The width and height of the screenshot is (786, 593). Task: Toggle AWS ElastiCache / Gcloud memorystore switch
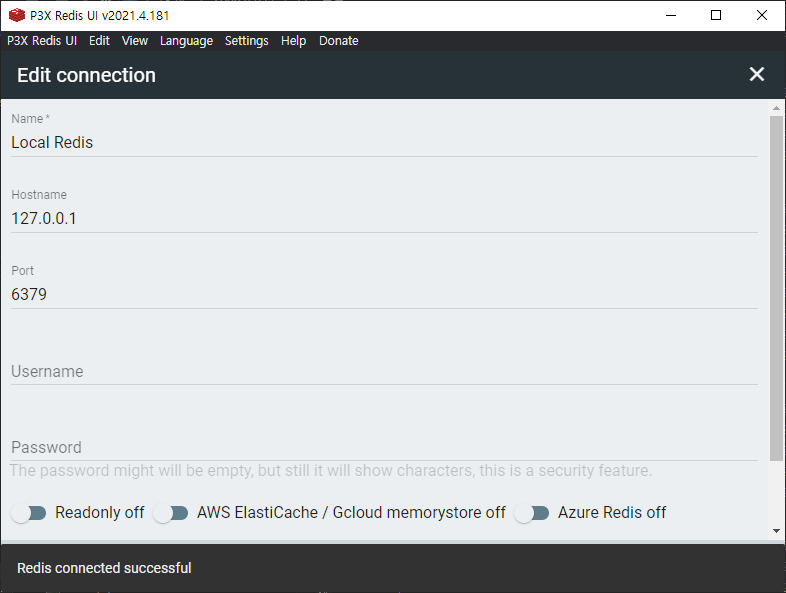171,513
